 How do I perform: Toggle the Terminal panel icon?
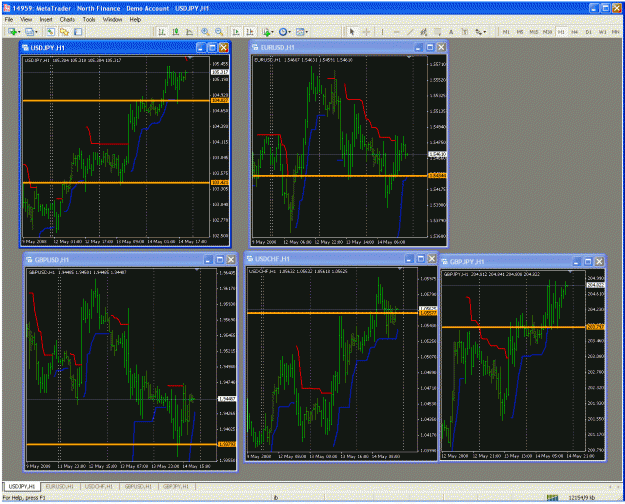pyautogui.click(x=78, y=32)
